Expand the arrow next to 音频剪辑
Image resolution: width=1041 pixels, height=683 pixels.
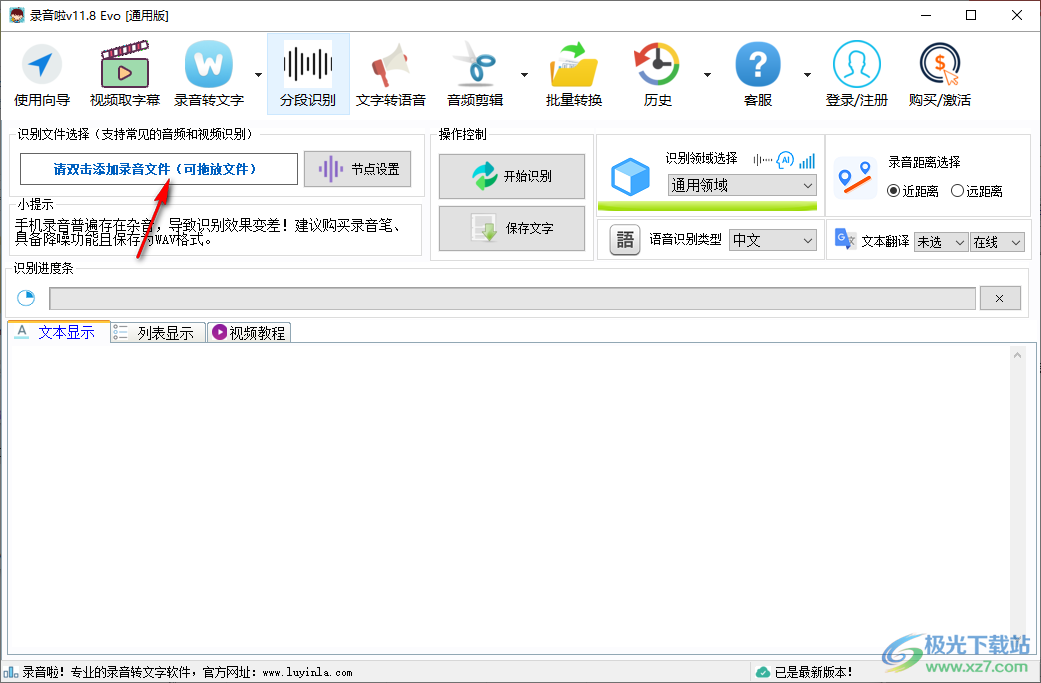(x=524, y=75)
